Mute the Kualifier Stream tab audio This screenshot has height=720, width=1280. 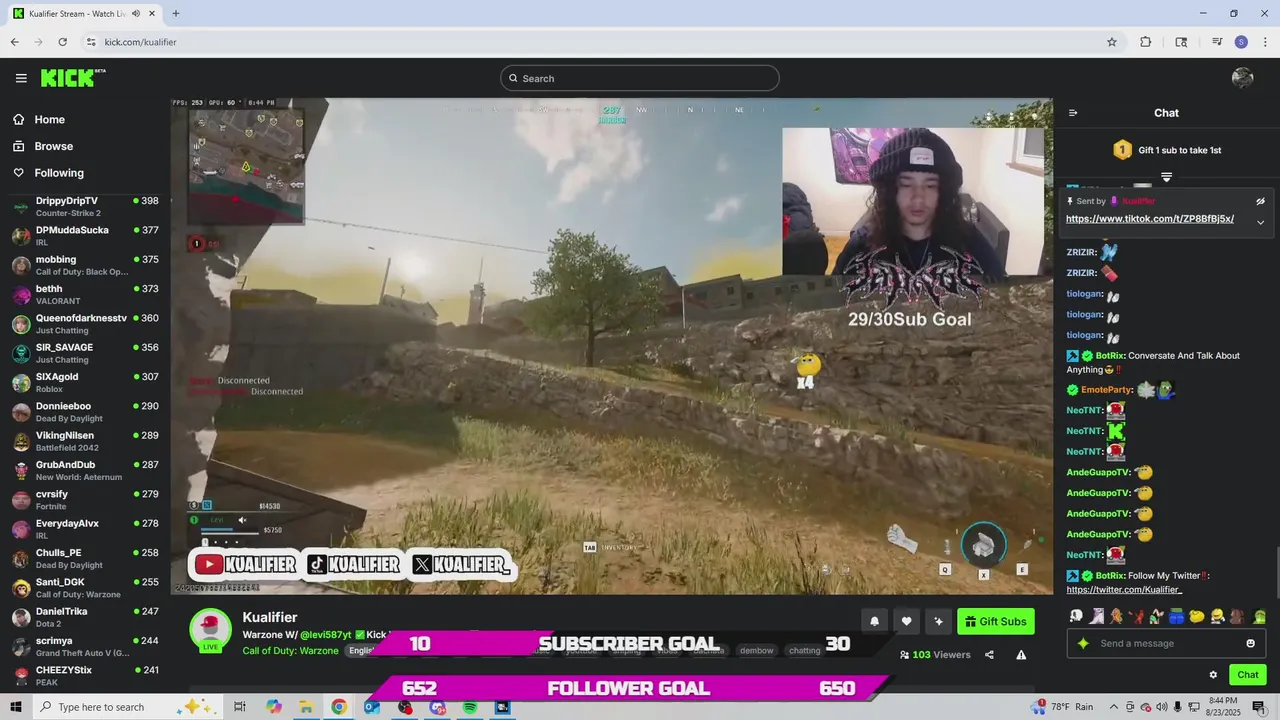[x=136, y=14]
